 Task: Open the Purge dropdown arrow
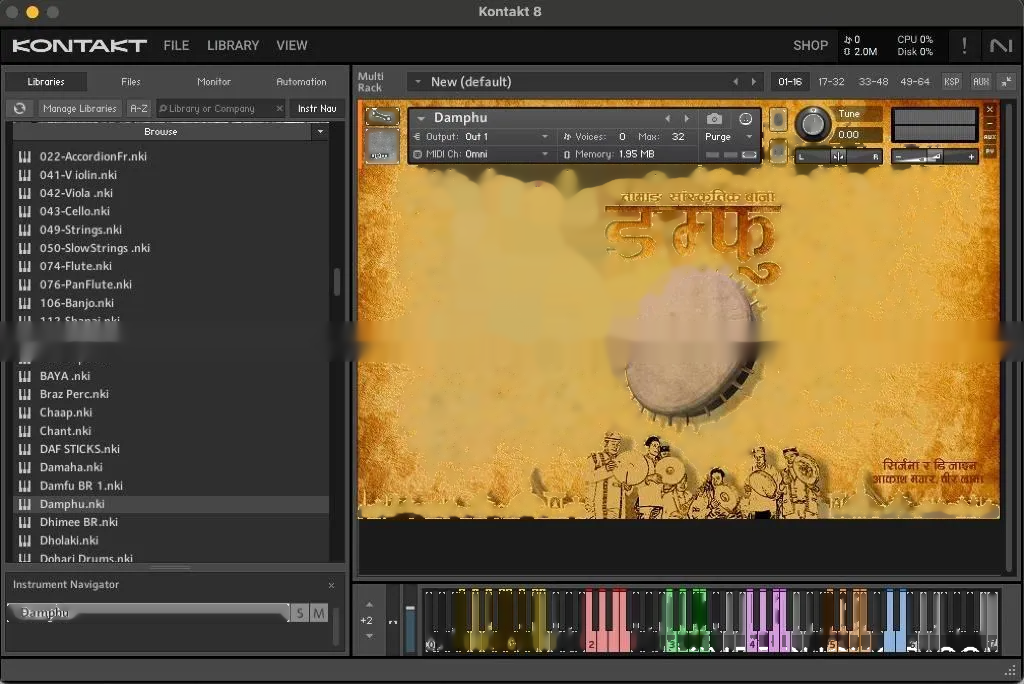(x=746, y=136)
